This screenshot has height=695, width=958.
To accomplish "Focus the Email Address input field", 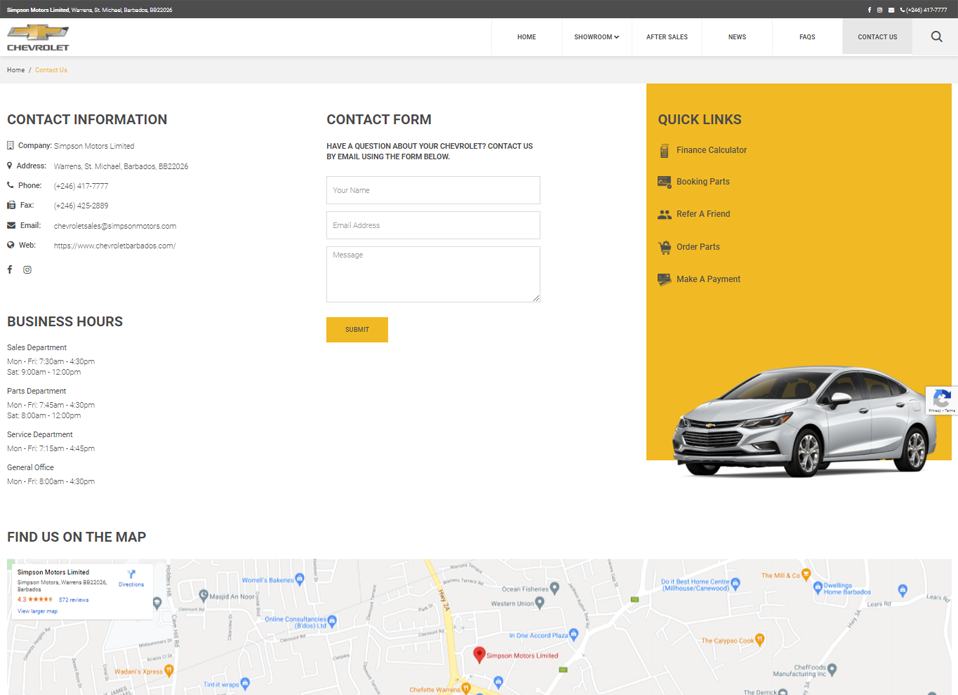I will click(x=433, y=225).
